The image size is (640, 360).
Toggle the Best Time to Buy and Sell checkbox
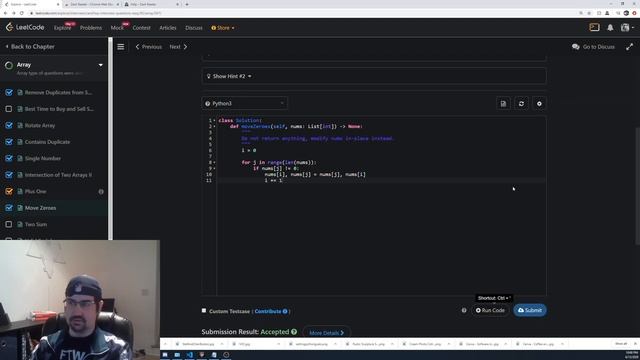pyautogui.click(x=9, y=109)
